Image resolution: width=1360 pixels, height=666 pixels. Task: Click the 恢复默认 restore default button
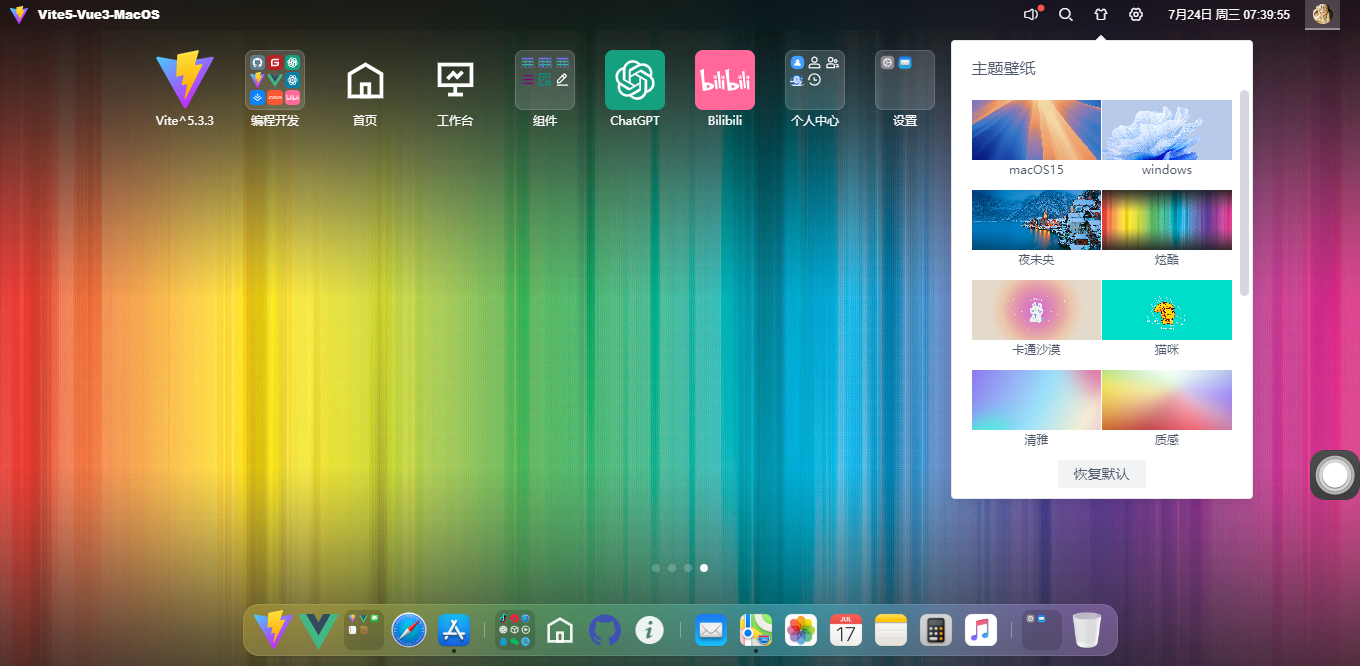pyautogui.click(x=1101, y=474)
